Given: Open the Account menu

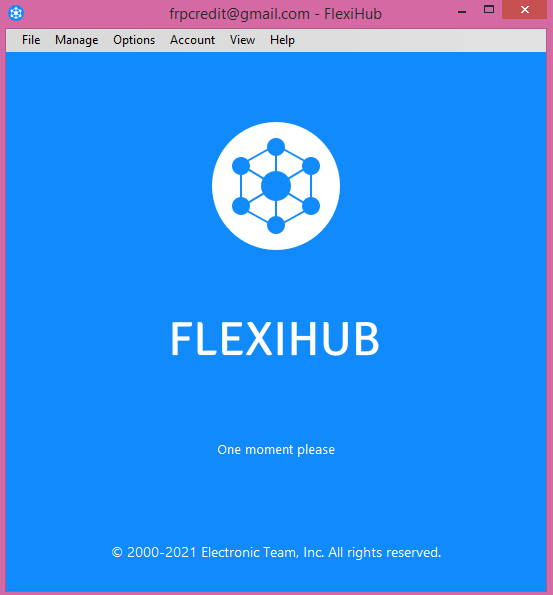Looking at the screenshot, I should pyautogui.click(x=192, y=40).
